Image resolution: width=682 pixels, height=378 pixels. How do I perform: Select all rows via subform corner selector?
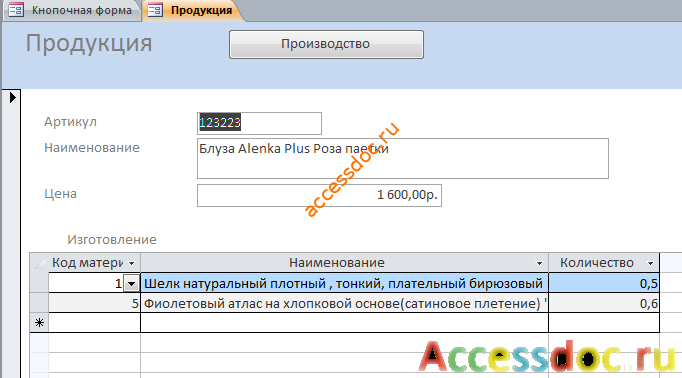(39, 263)
